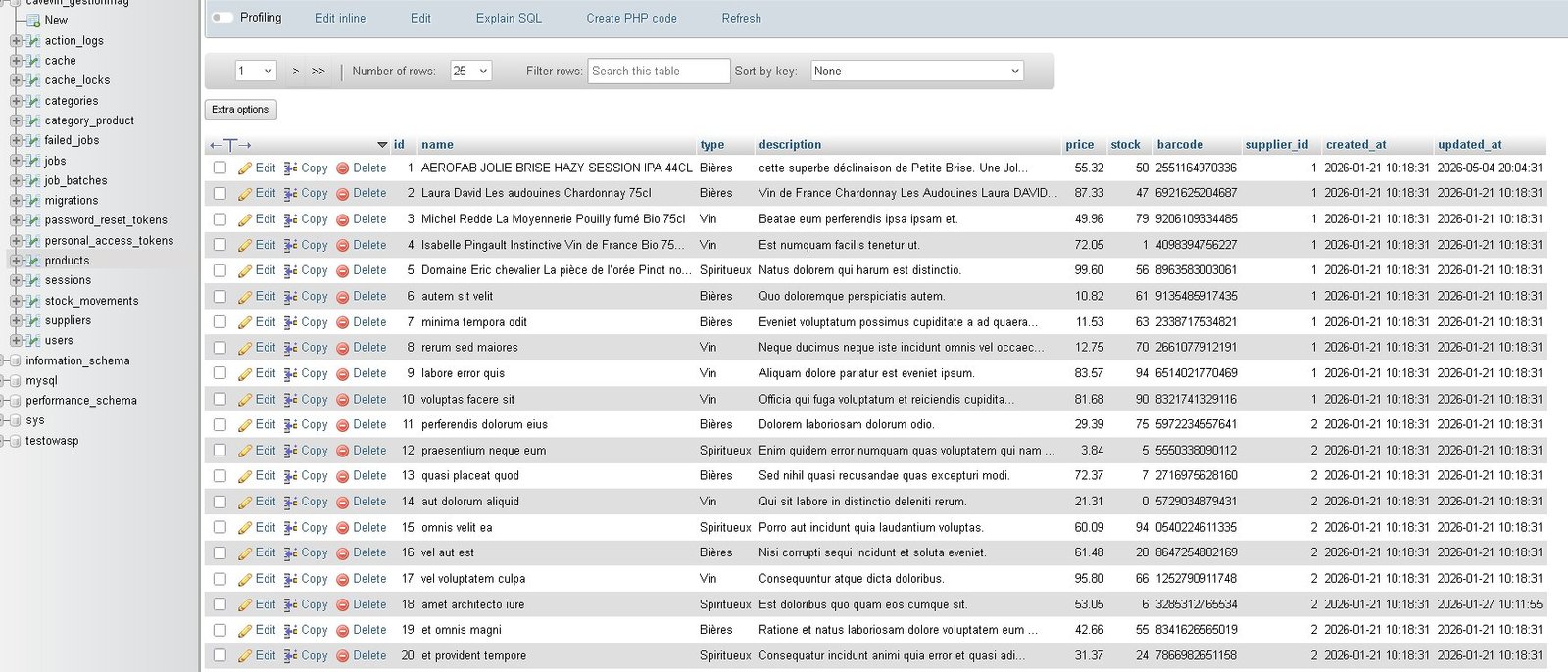Tick checkbox for et provident tempore row

pos(220,656)
